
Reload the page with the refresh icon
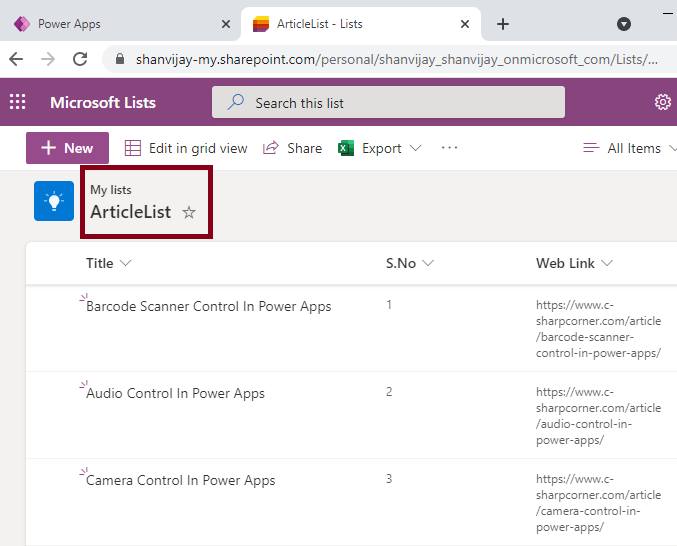(x=80, y=59)
